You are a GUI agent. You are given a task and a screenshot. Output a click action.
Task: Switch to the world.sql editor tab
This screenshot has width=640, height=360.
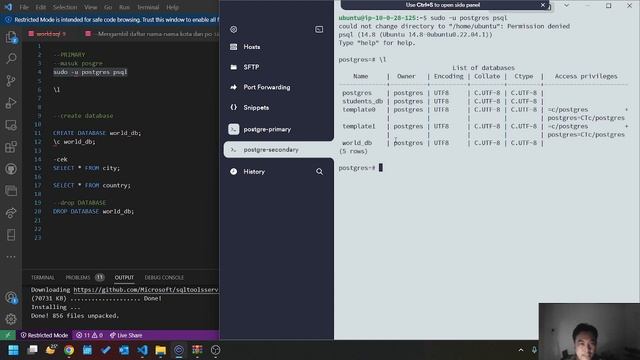(48, 34)
